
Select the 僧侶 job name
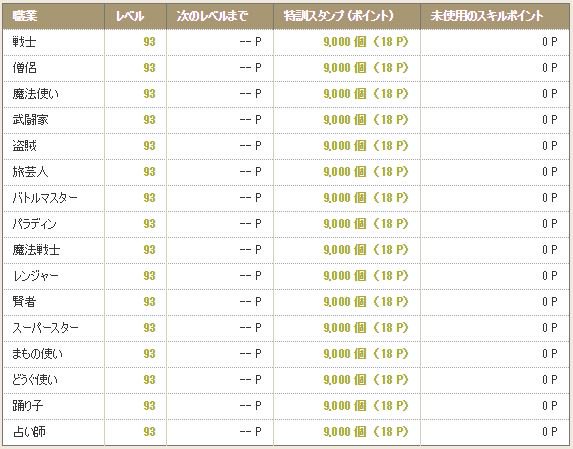click(x=24, y=68)
